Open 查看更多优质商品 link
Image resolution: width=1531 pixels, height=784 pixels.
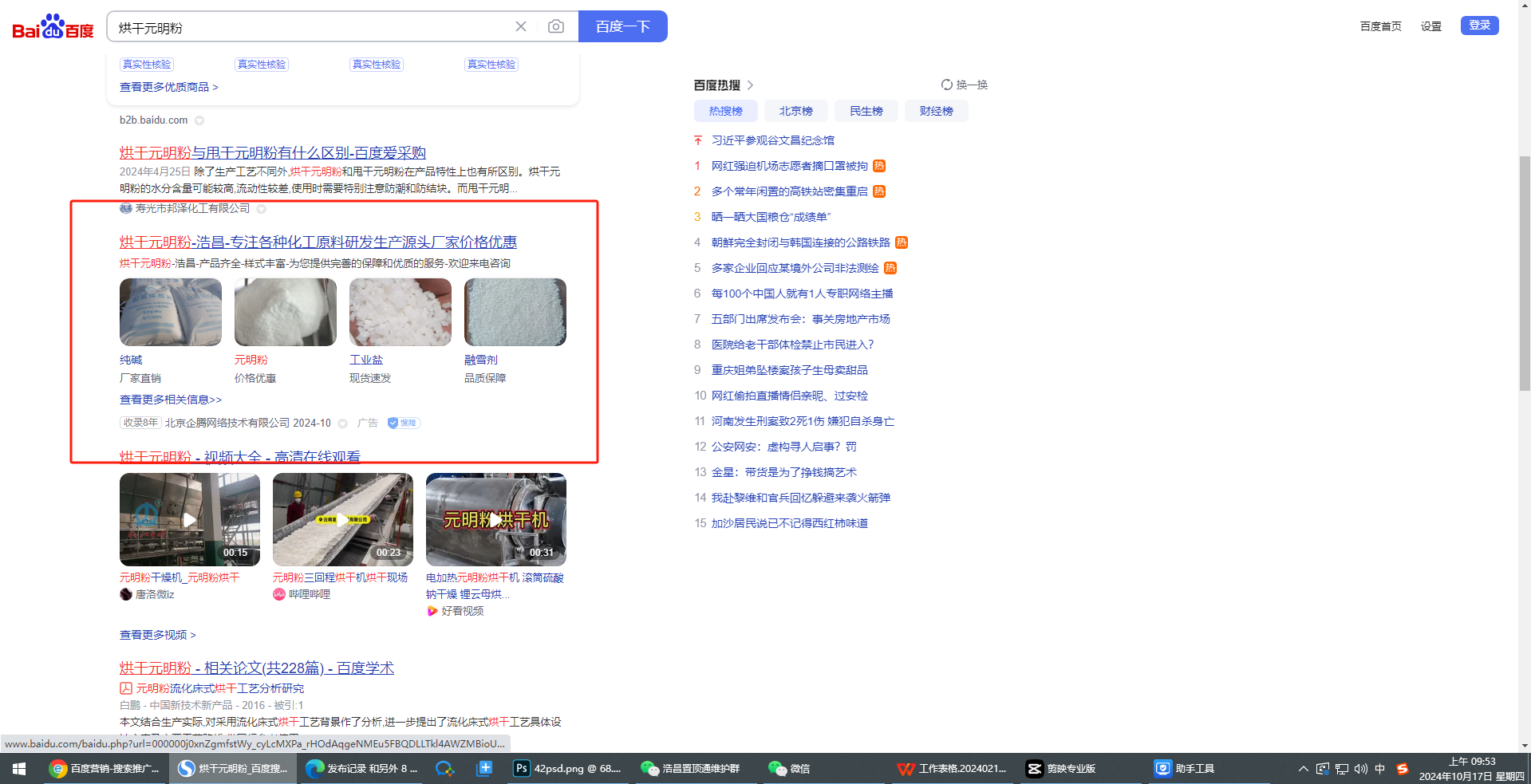tap(169, 87)
